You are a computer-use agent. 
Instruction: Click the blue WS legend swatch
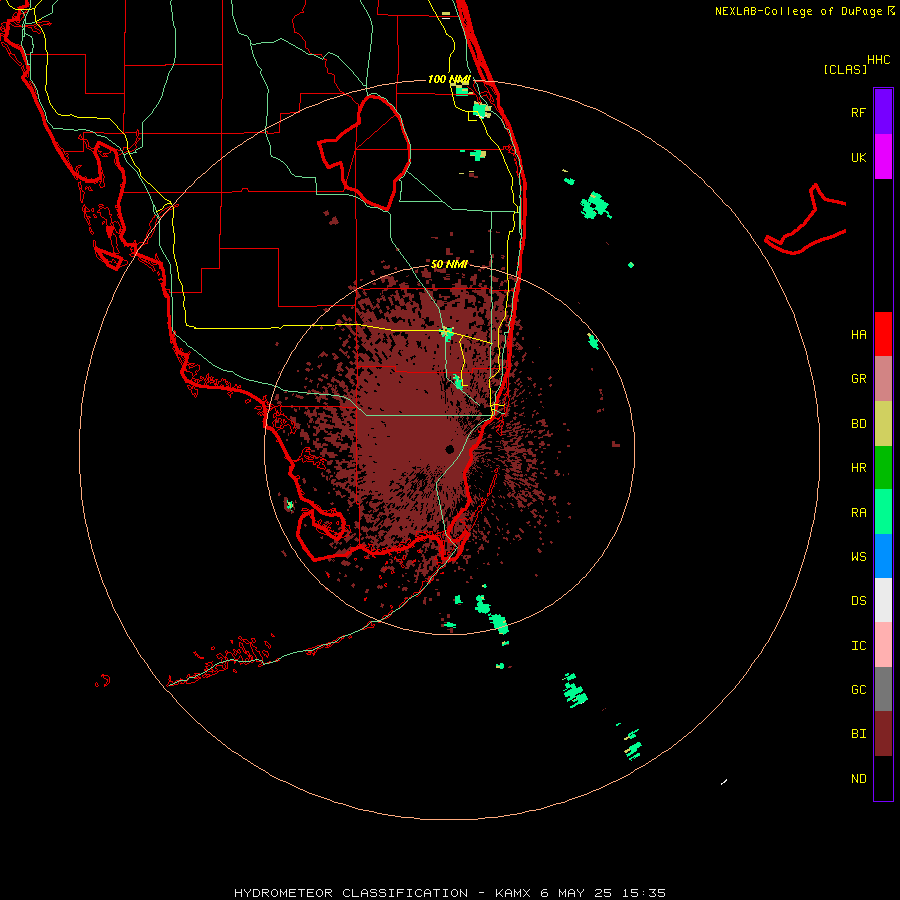click(x=883, y=556)
